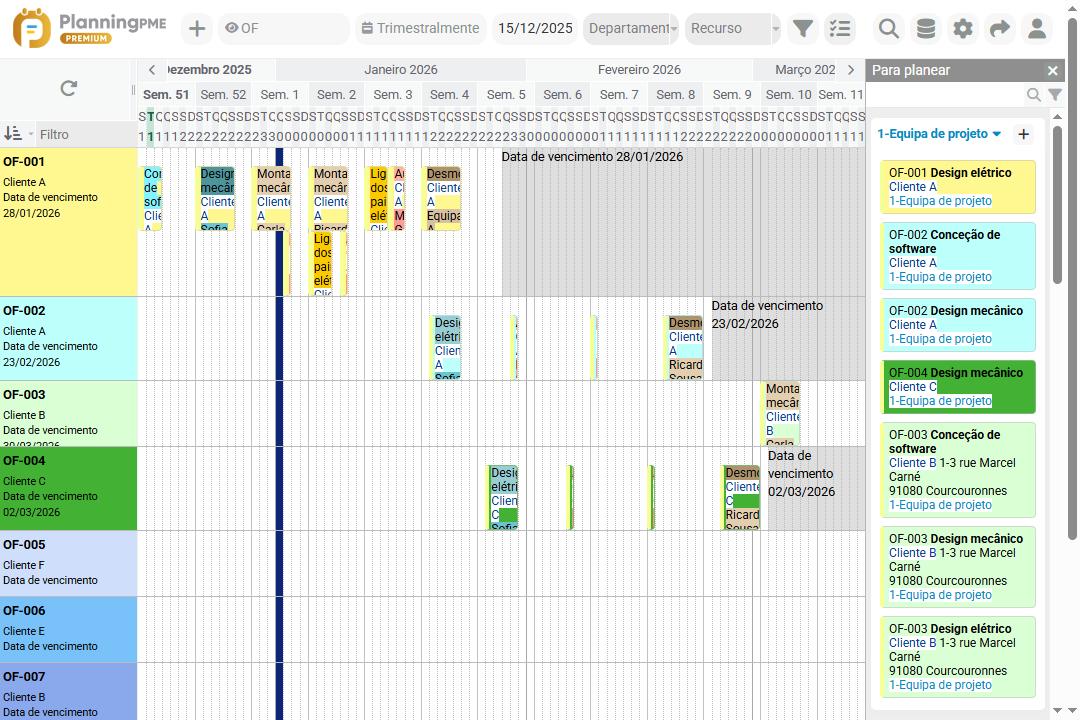The image size is (1080, 720).
Task: Click the plus button to add a planning entry
Action: pyautogui.click(x=196, y=28)
